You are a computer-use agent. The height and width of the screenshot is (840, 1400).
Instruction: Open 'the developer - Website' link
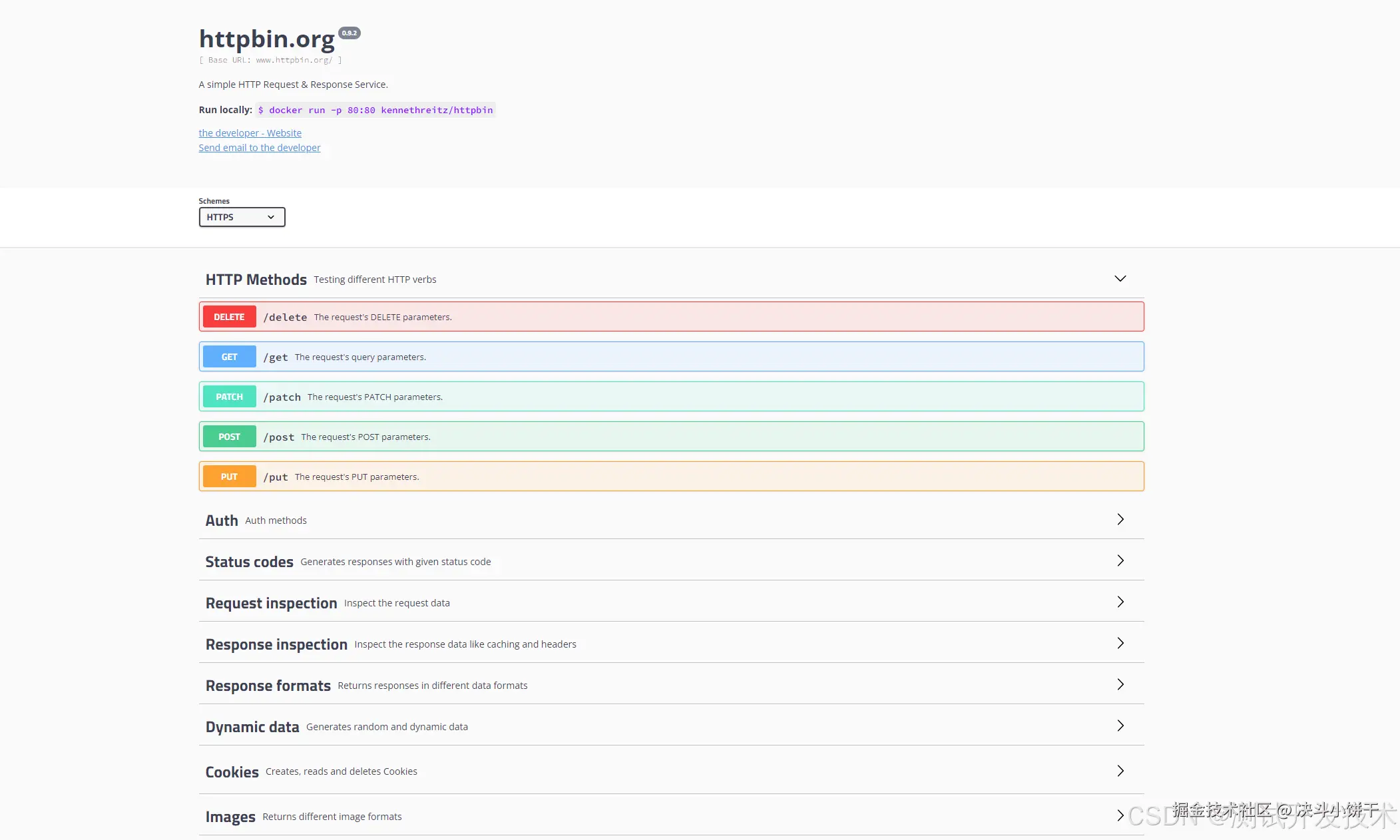pyautogui.click(x=250, y=133)
